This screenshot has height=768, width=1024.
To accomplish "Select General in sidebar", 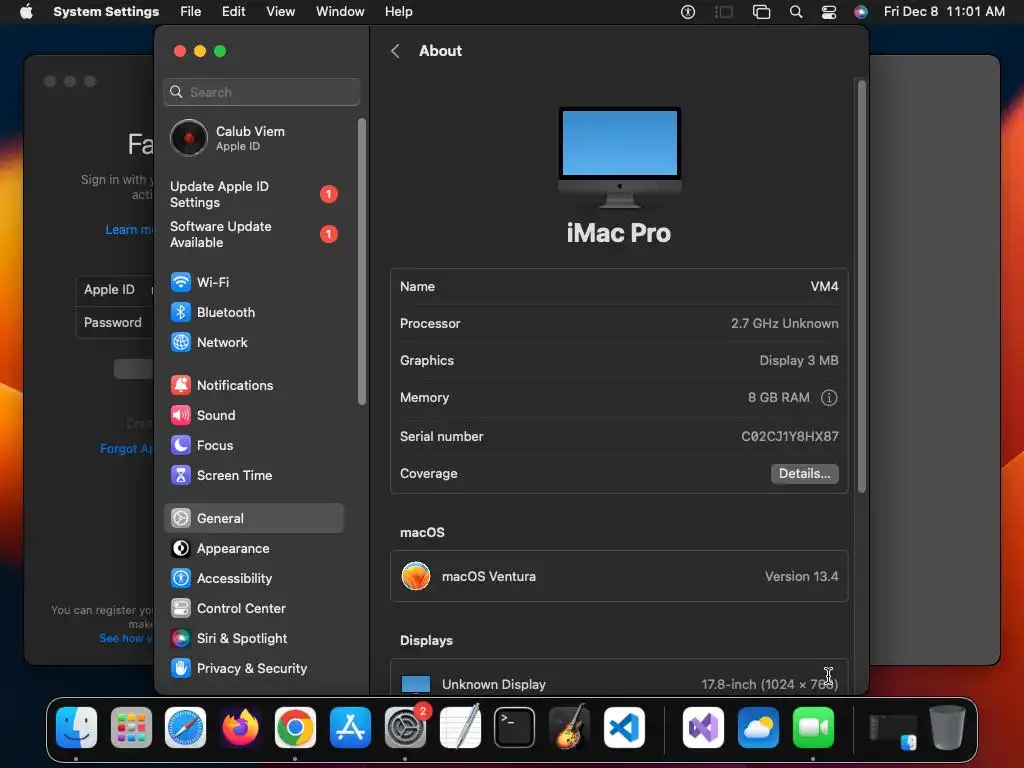I will 253,519.
